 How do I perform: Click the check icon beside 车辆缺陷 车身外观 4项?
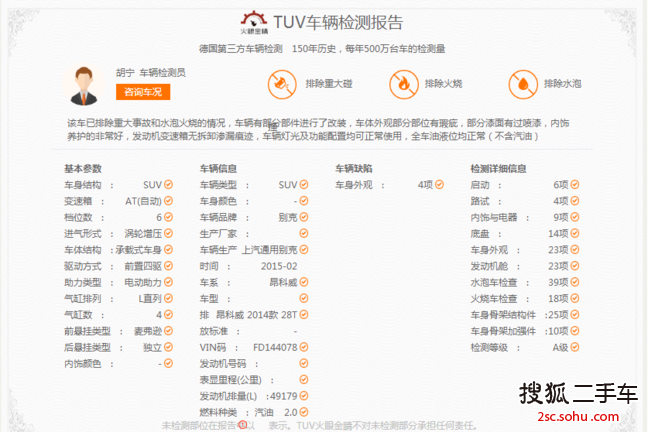[439, 184]
